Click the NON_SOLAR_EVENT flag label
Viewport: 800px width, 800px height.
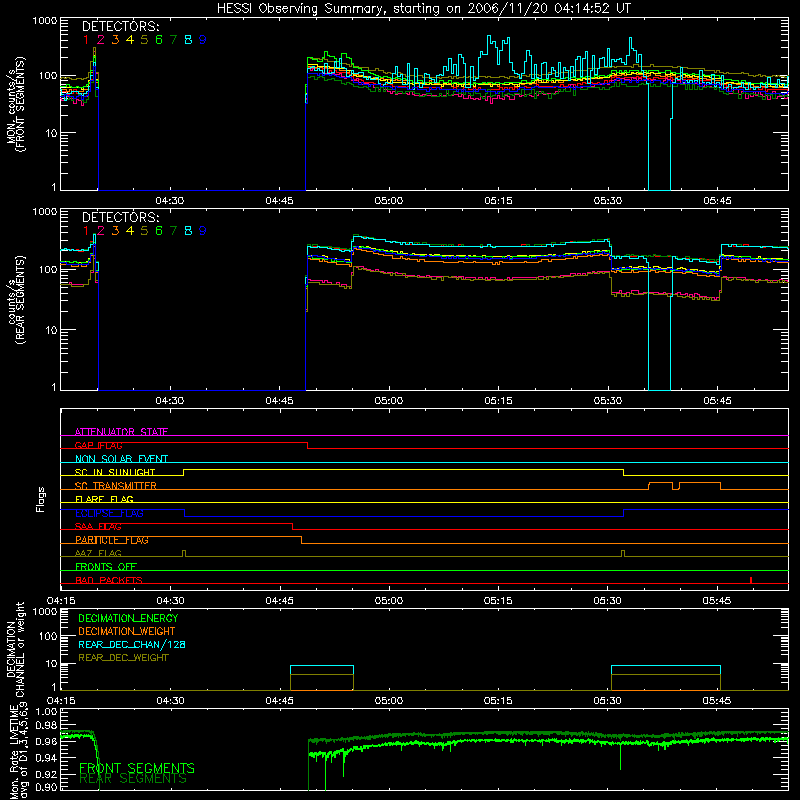coord(121,459)
